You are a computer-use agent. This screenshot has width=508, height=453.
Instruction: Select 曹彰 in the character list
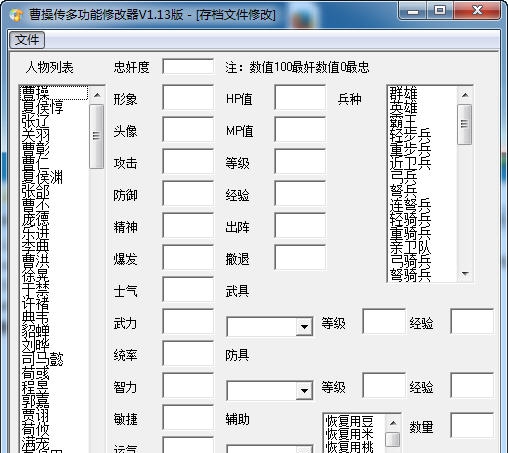54,149
